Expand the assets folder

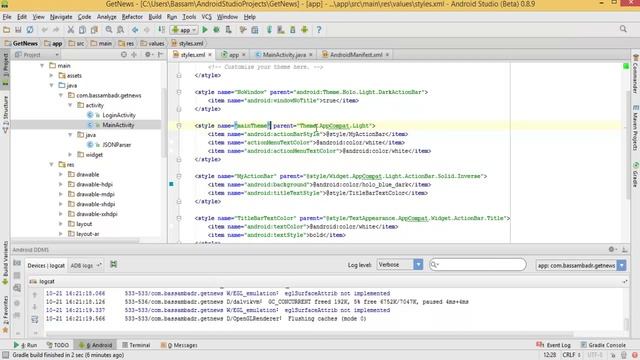(51, 76)
